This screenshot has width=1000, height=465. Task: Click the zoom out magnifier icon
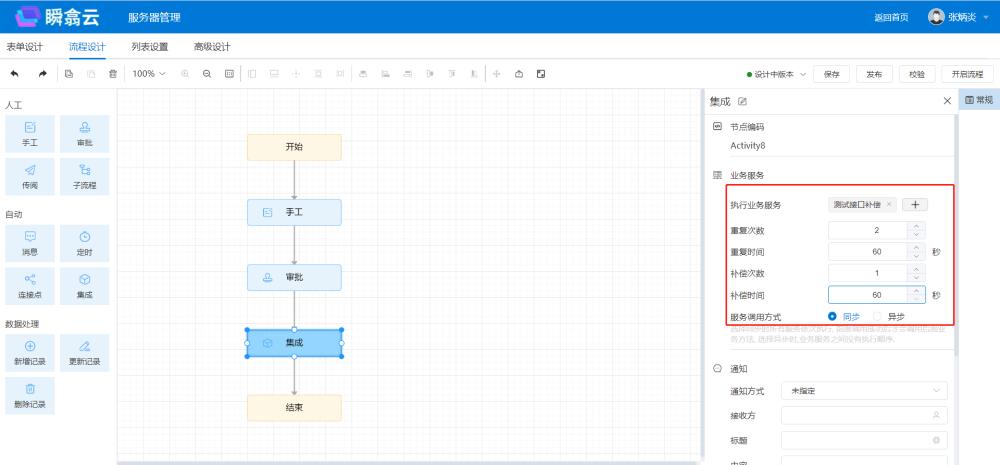pyautogui.click(x=207, y=74)
